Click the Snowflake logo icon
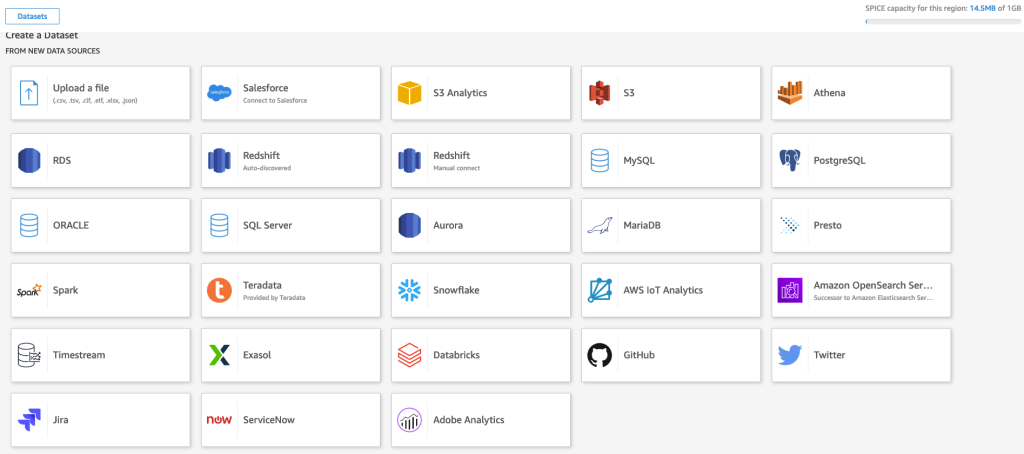The width and height of the screenshot is (1024, 454). pyautogui.click(x=409, y=290)
